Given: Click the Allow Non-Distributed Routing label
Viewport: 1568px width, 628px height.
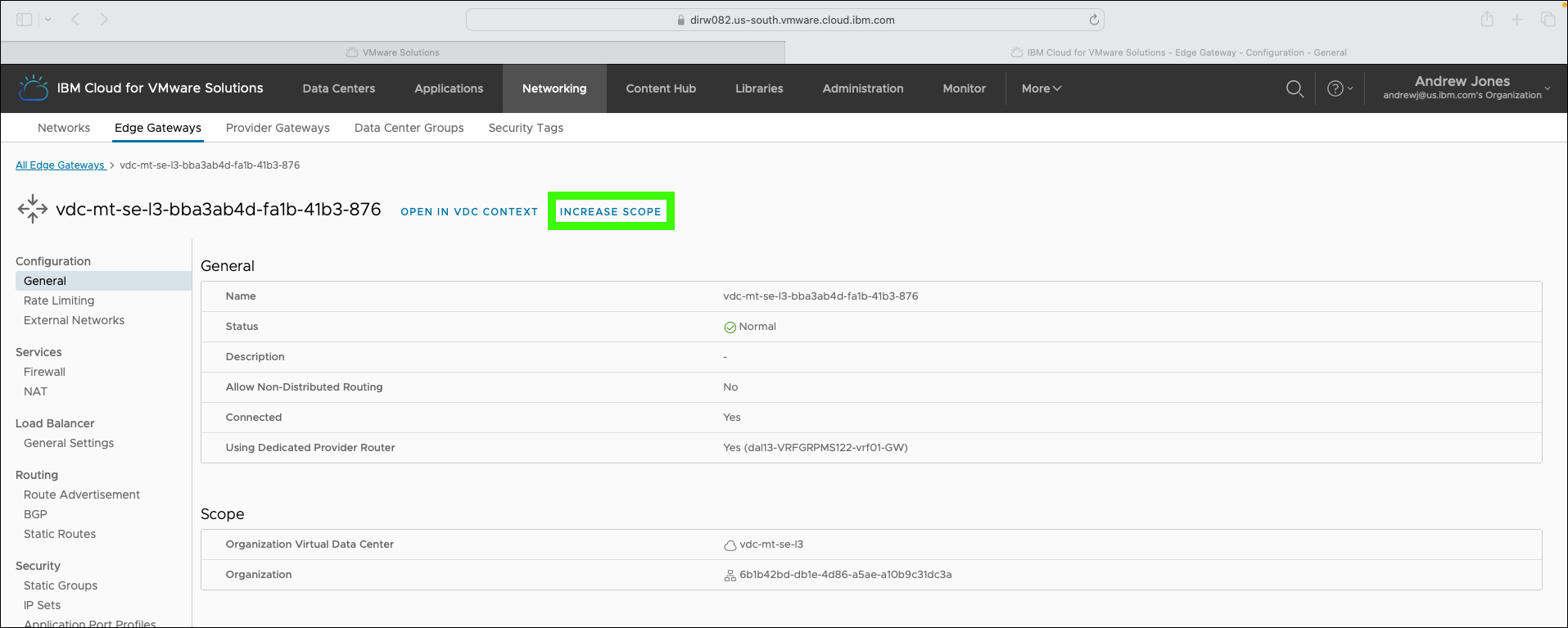Looking at the screenshot, I should pos(305,387).
